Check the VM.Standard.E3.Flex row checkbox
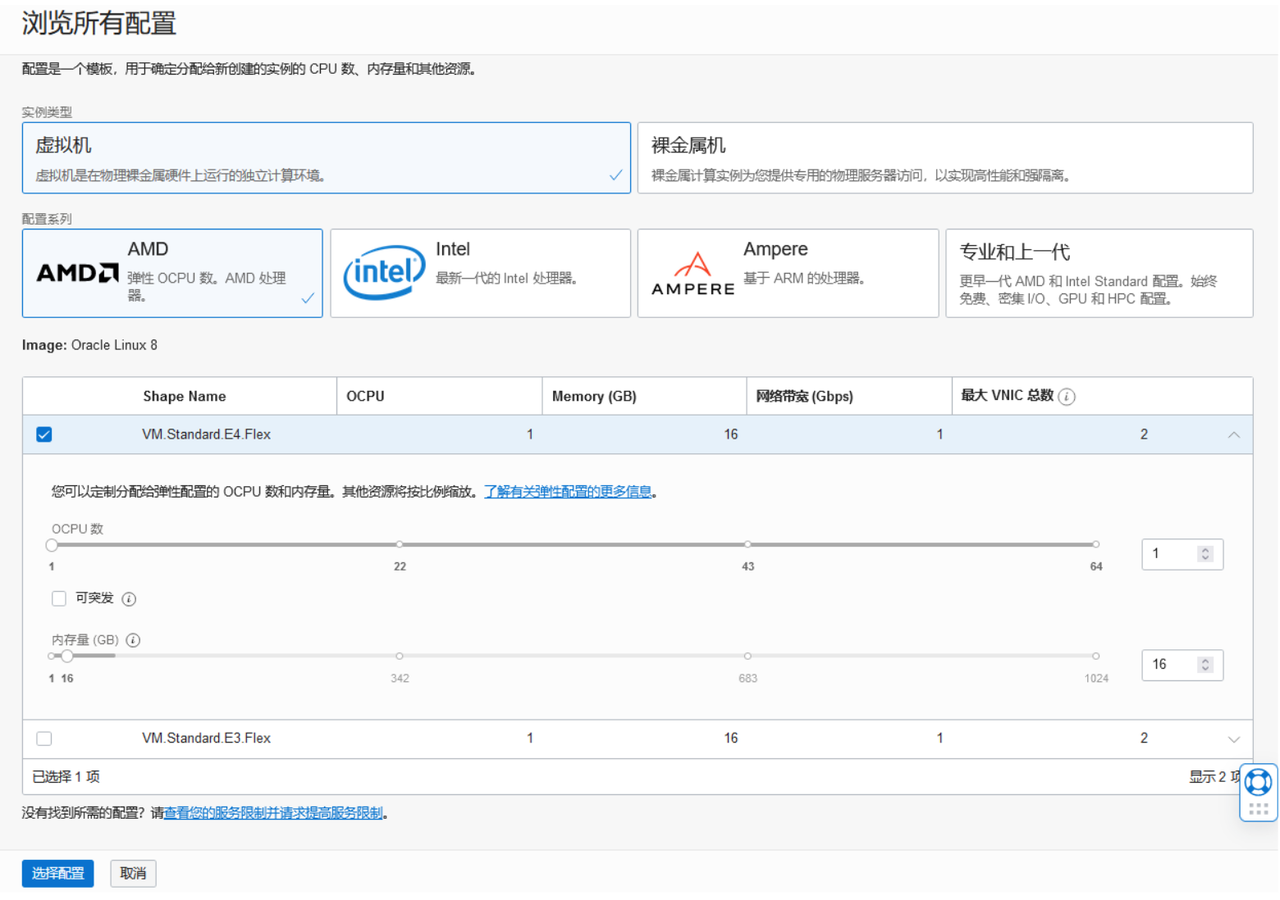This screenshot has width=1280, height=900. click(44, 739)
